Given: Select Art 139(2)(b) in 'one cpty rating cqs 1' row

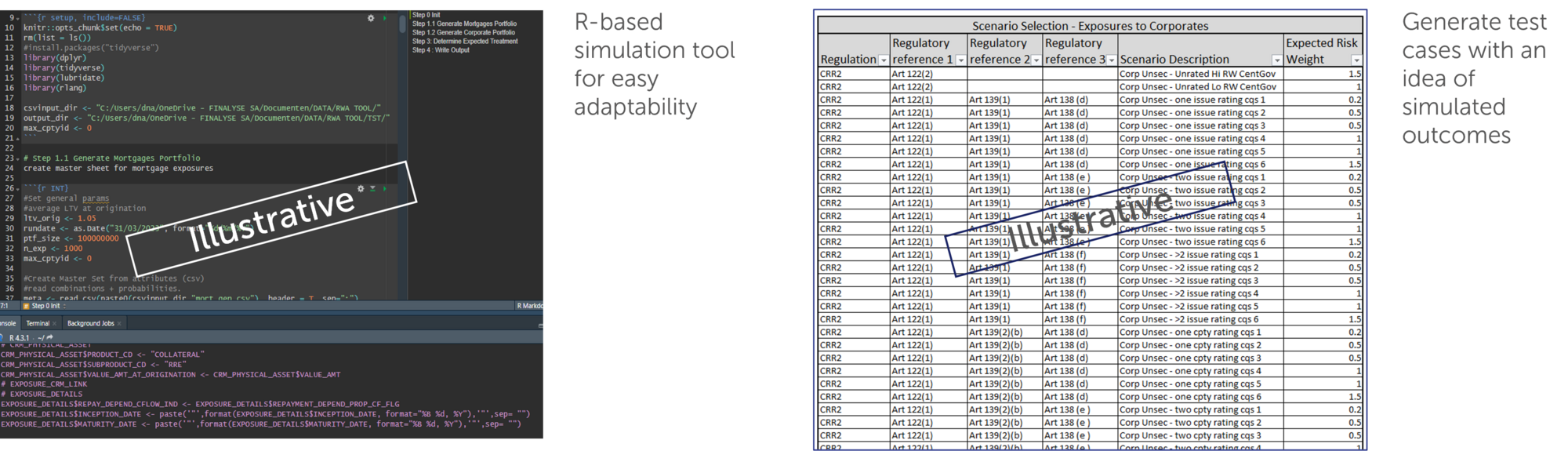Looking at the screenshot, I should pos(1004,333).
